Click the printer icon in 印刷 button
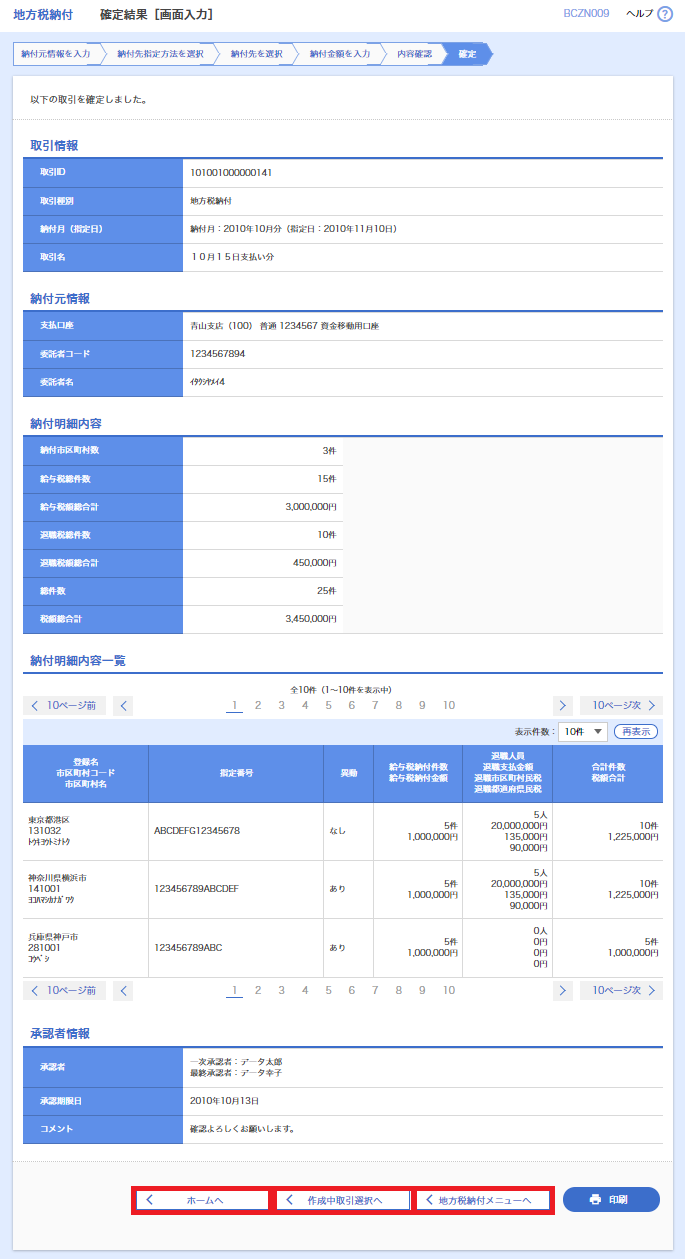 (595, 1199)
